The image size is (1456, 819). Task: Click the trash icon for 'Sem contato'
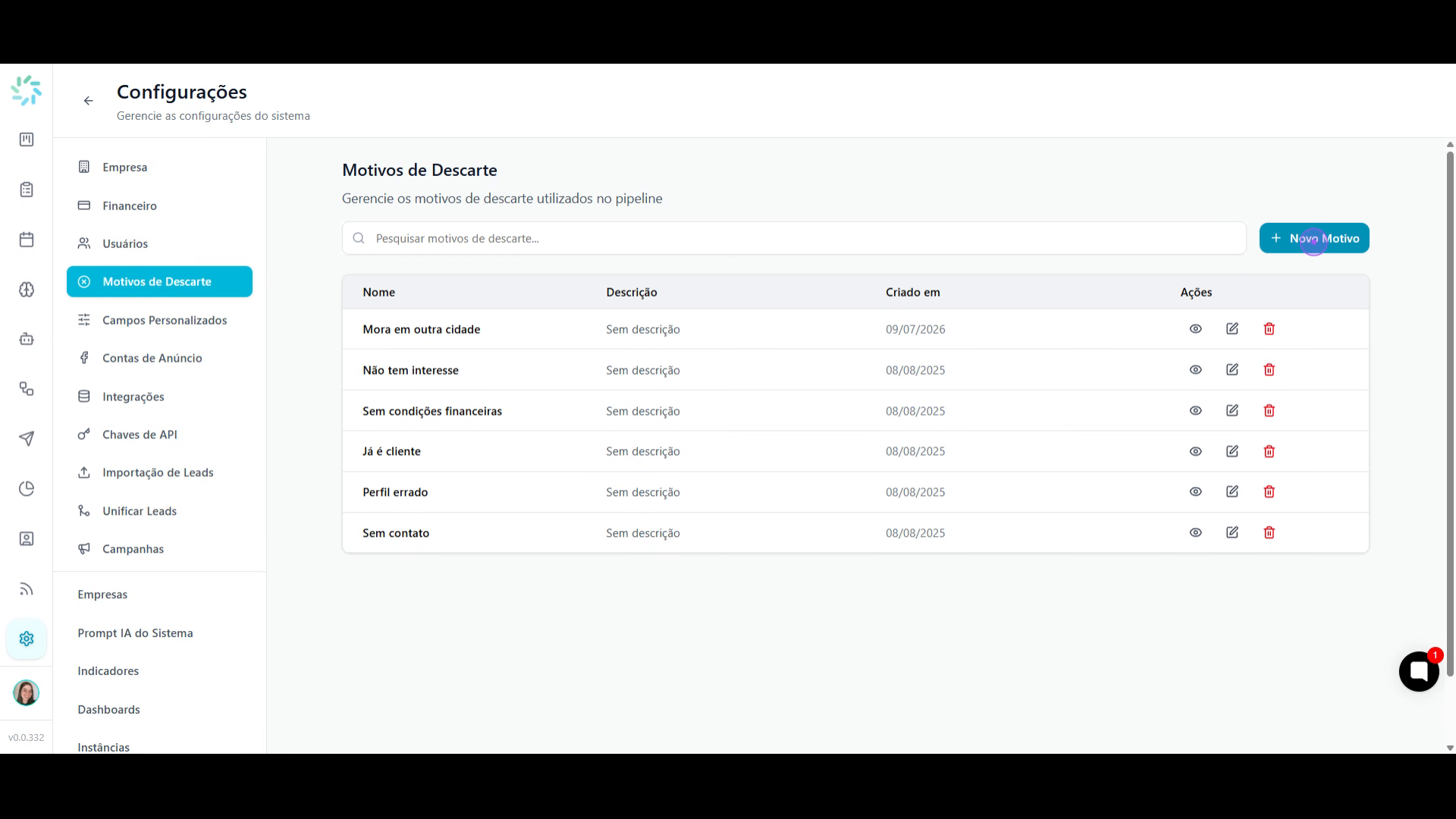tap(1269, 532)
